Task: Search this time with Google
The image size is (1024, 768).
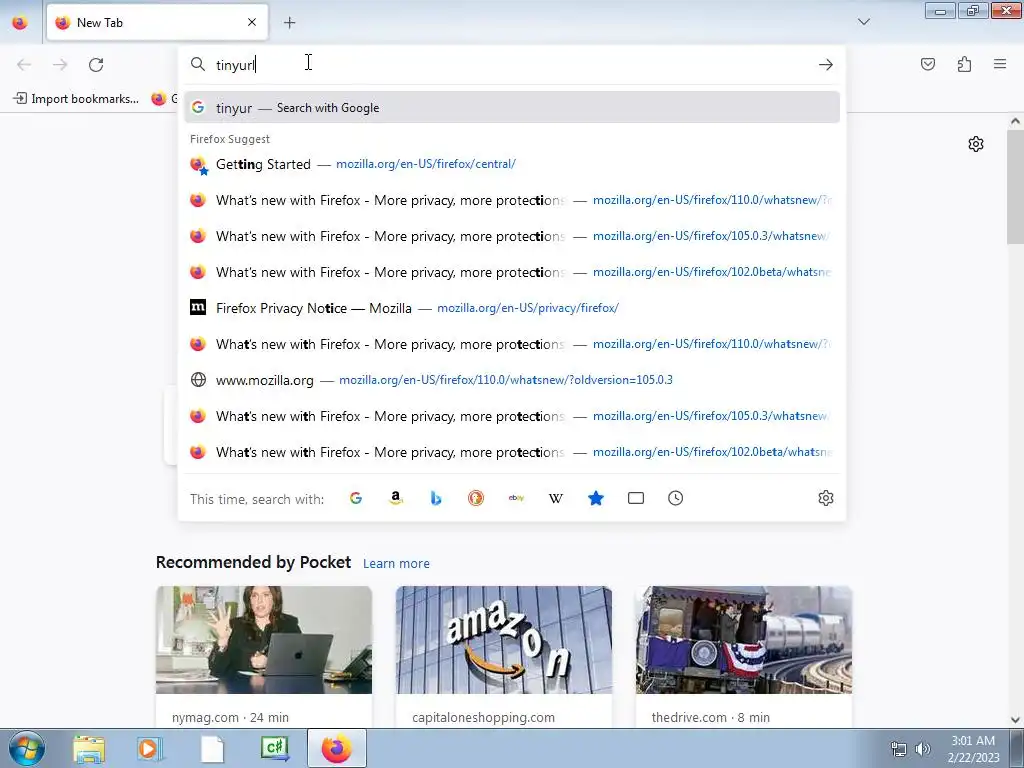Action: (356, 498)
